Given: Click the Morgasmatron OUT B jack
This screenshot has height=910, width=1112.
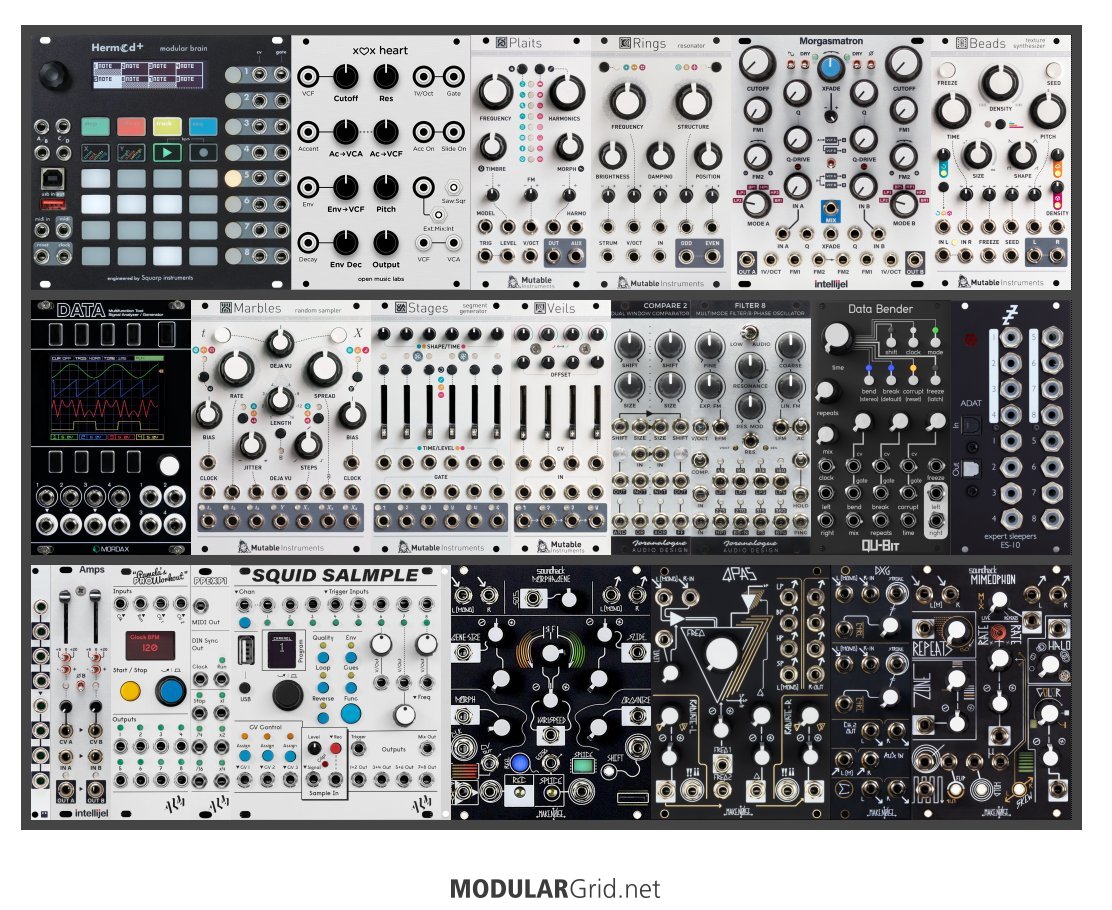Looking at the screenshot, I should pyautogui.click(x=914, y=260).
